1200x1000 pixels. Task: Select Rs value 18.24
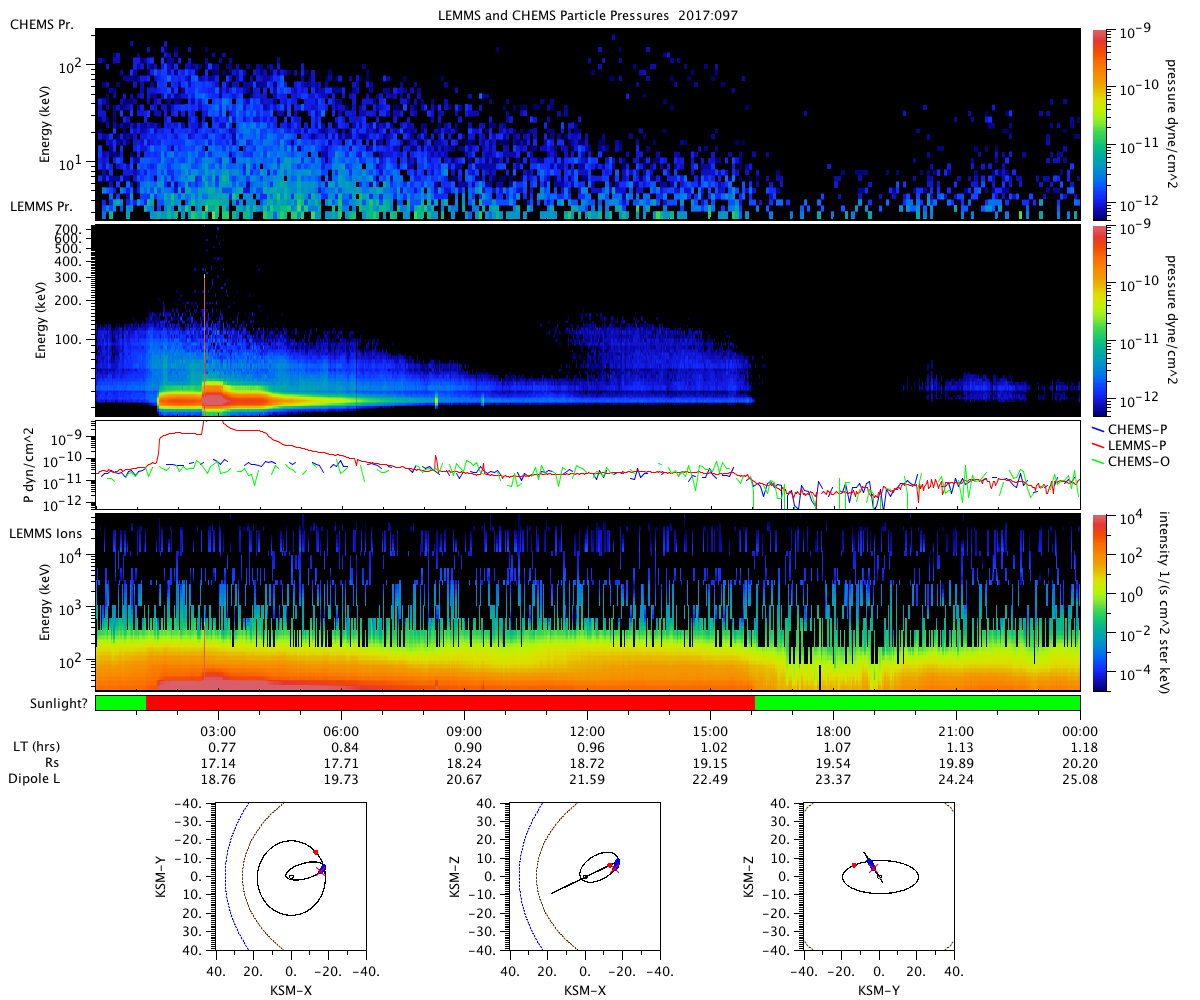[x=464, y=762]
